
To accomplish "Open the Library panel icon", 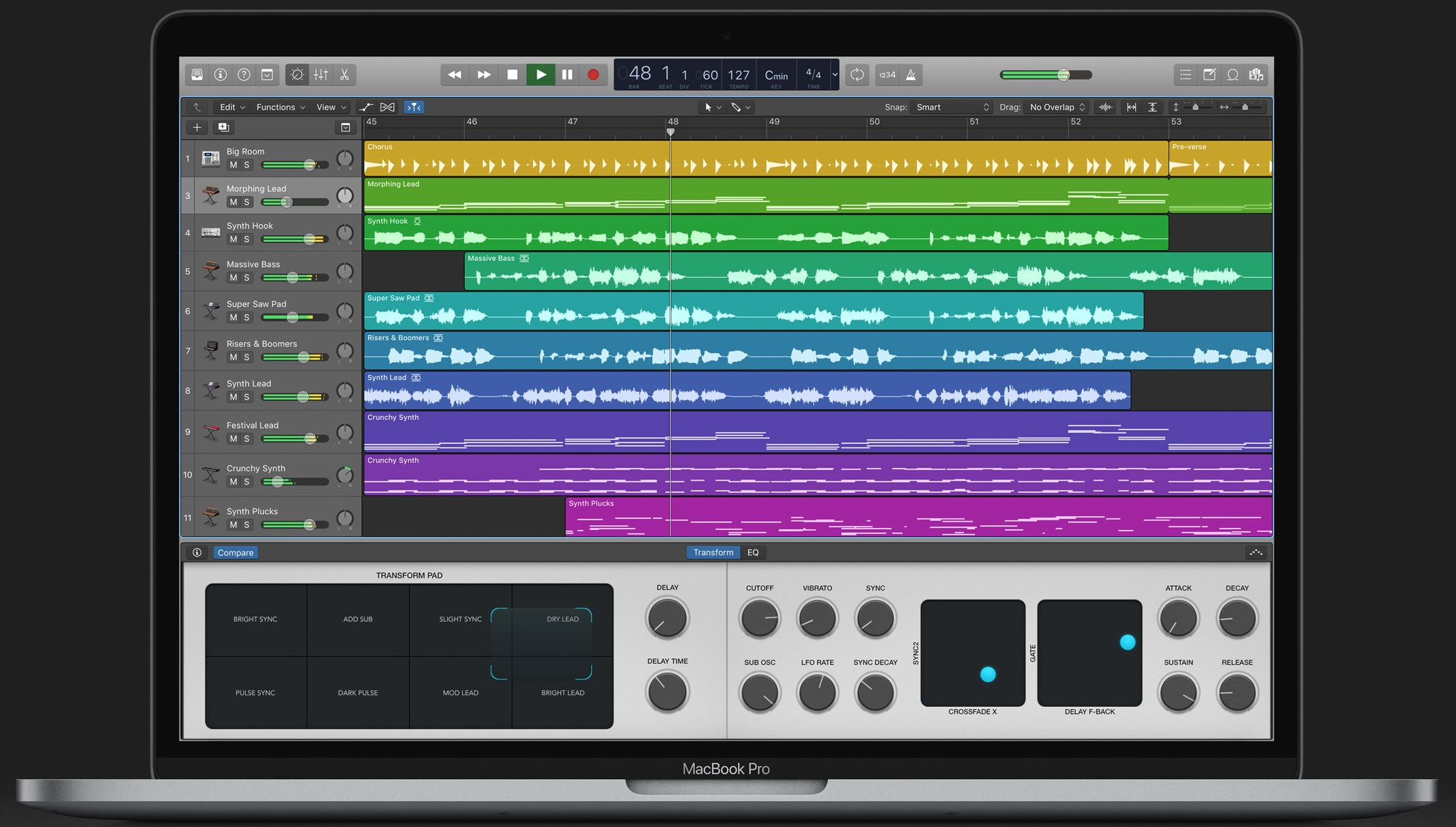I will tap(198, 74).
